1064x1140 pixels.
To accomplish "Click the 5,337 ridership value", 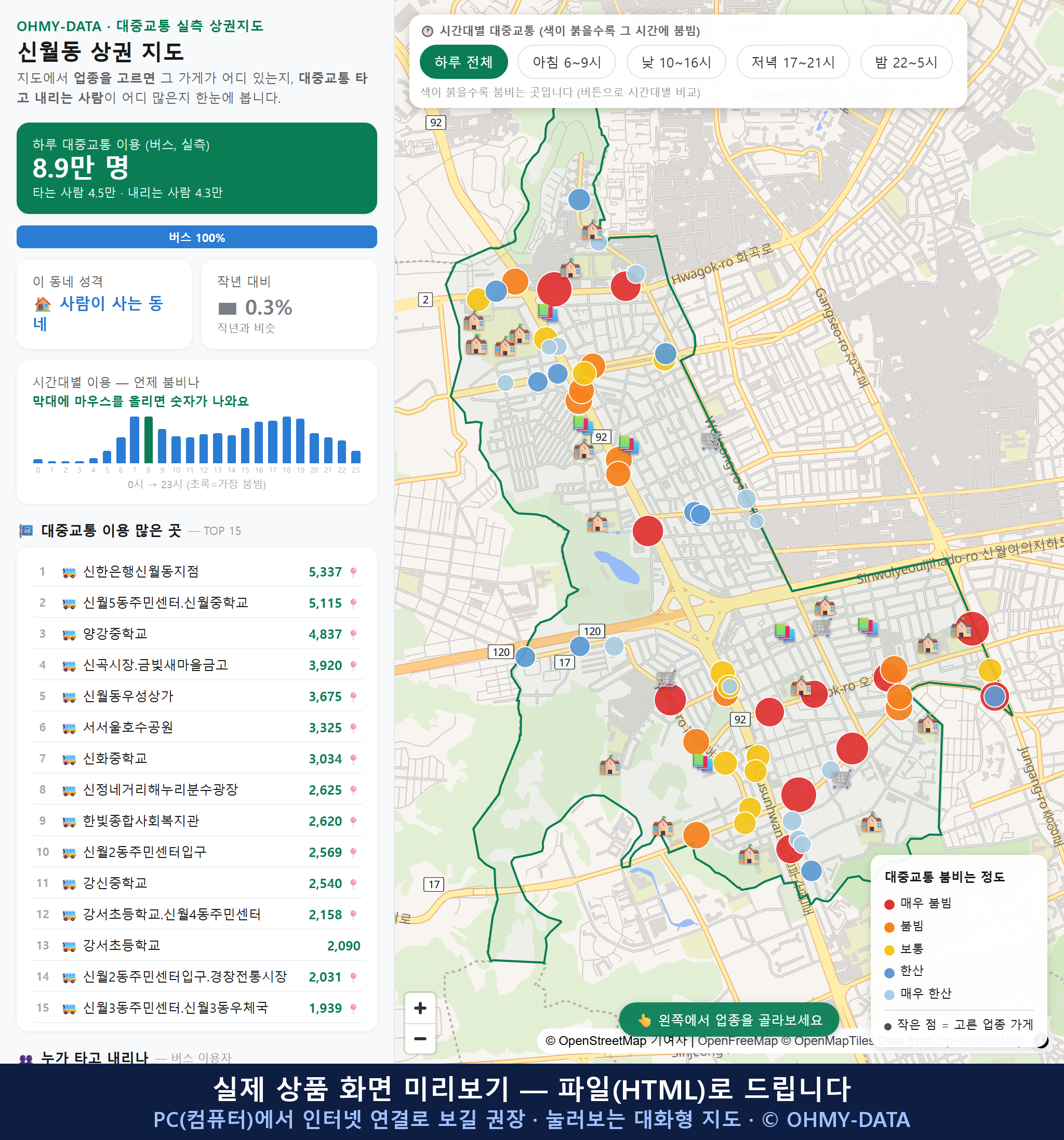I will pyautogui.click(x=325, y=572).
